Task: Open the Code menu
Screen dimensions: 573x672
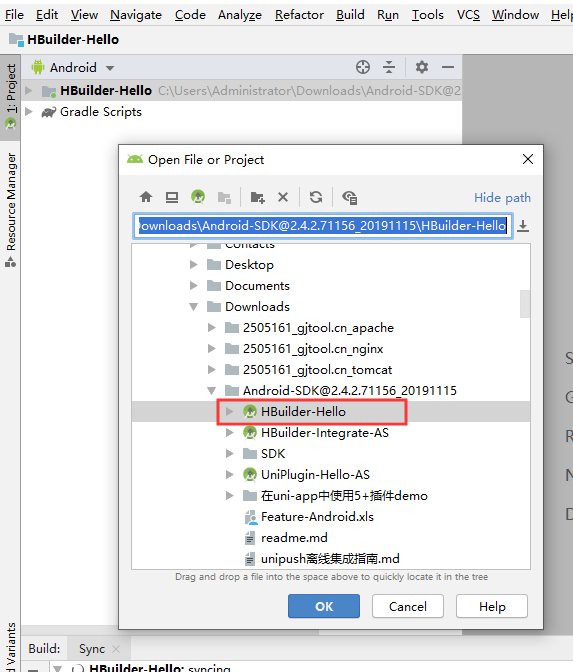Action: 190,15
